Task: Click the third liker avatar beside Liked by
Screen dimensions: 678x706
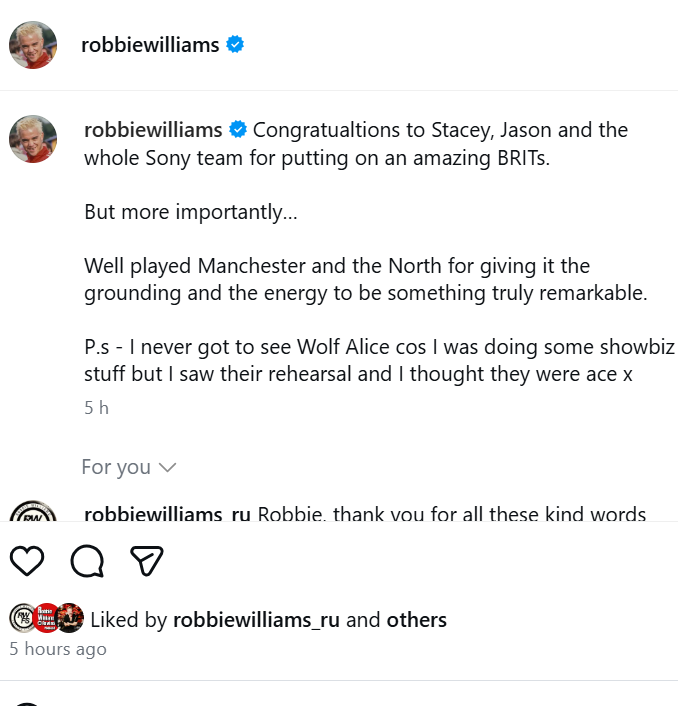Action: (70, 619)
